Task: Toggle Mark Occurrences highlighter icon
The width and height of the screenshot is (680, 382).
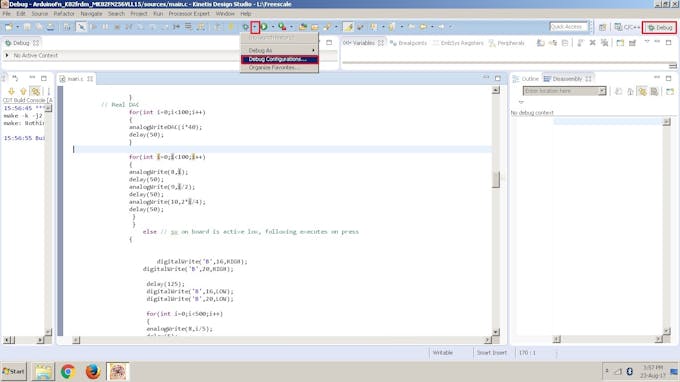Action: coord(348,27)
